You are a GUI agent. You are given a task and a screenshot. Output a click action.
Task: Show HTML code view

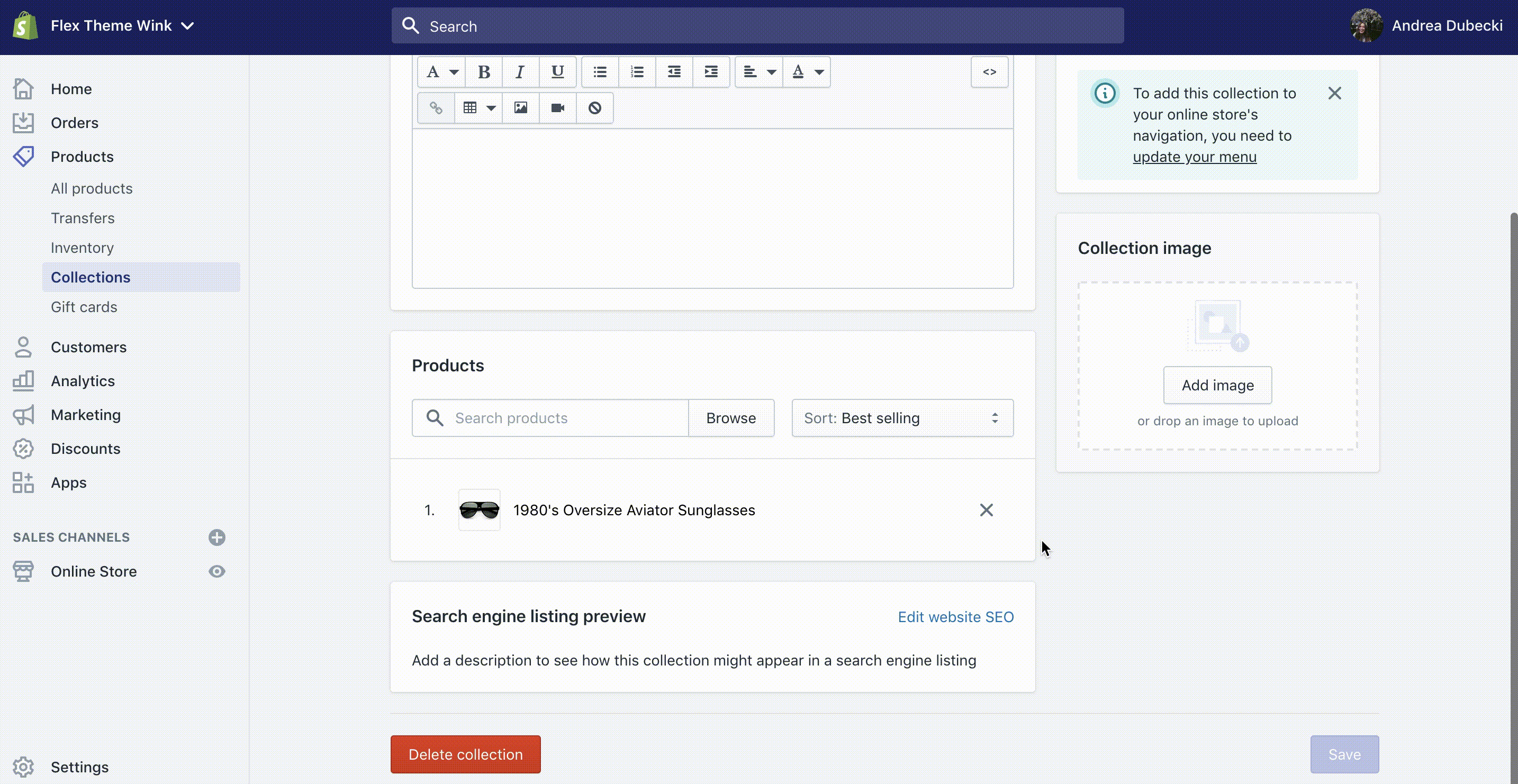pos(989,72)
